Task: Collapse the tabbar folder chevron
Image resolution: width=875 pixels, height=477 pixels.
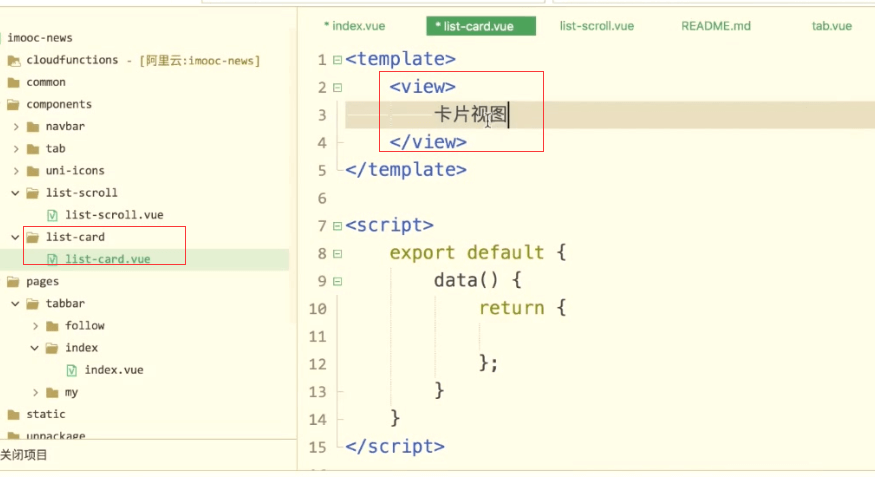Action: (x=16, y=303)
